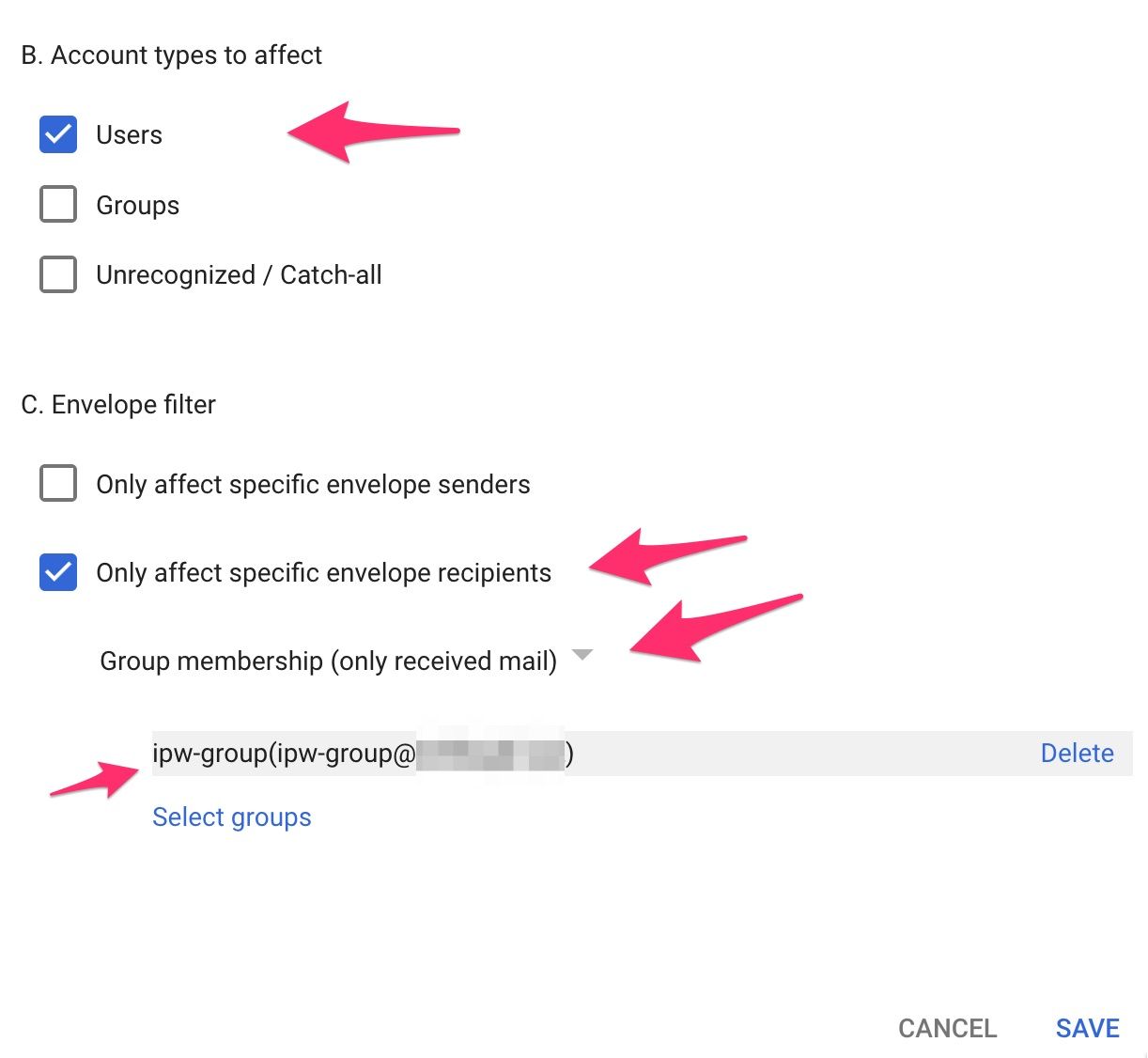Click the "Only affect specific envelope senders" label
Screen dimensions: 1148x1058
tap(313, 484)
